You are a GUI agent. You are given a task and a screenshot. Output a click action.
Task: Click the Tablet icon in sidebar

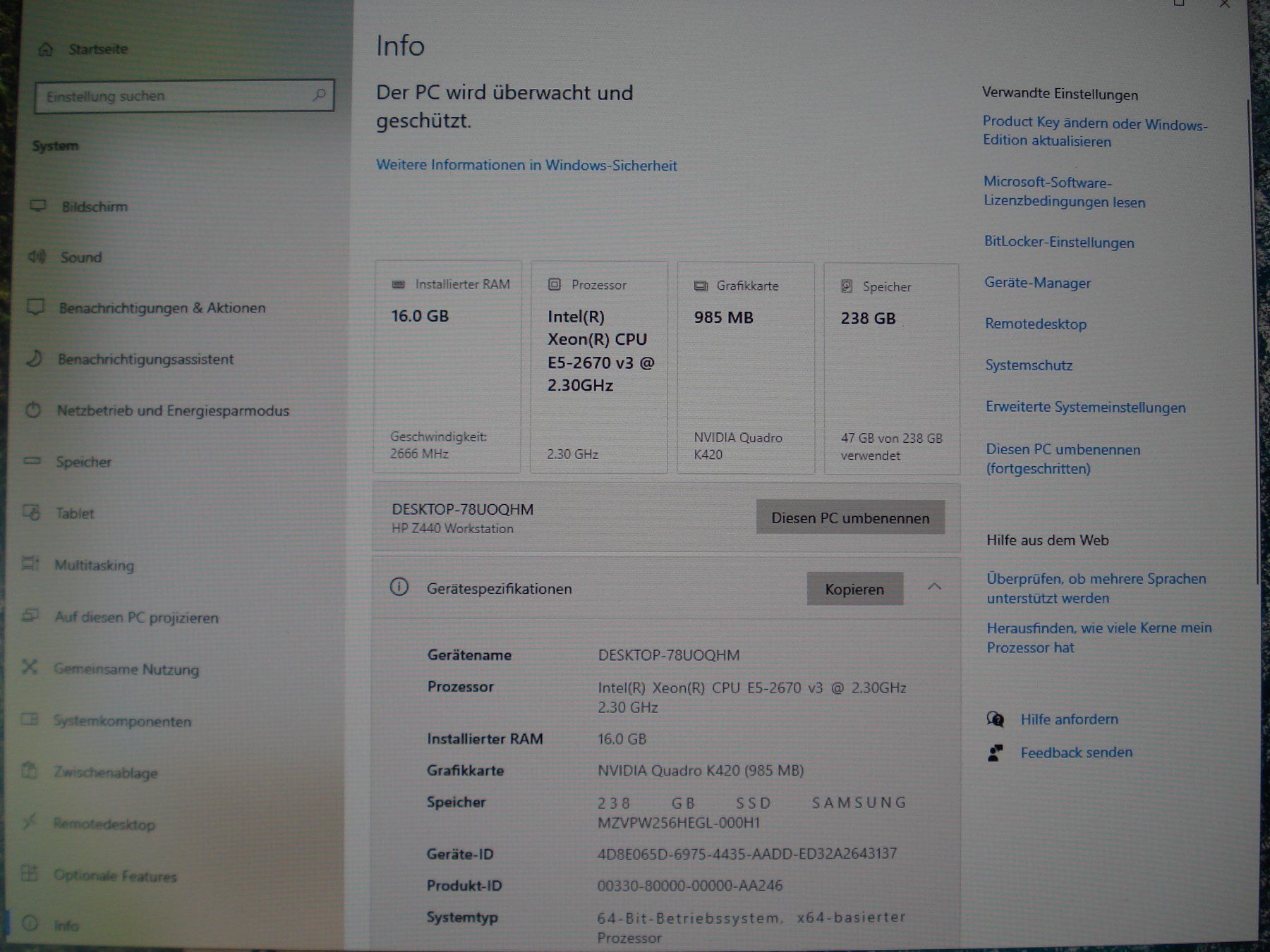[32, 512]
